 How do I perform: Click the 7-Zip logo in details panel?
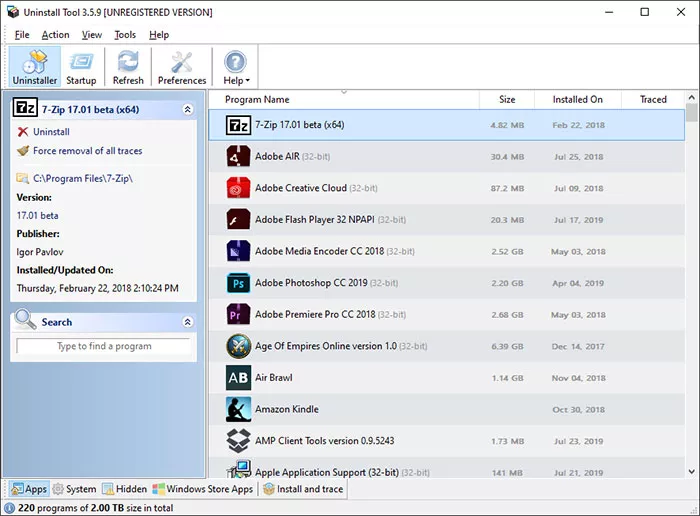tap(25, 108)
